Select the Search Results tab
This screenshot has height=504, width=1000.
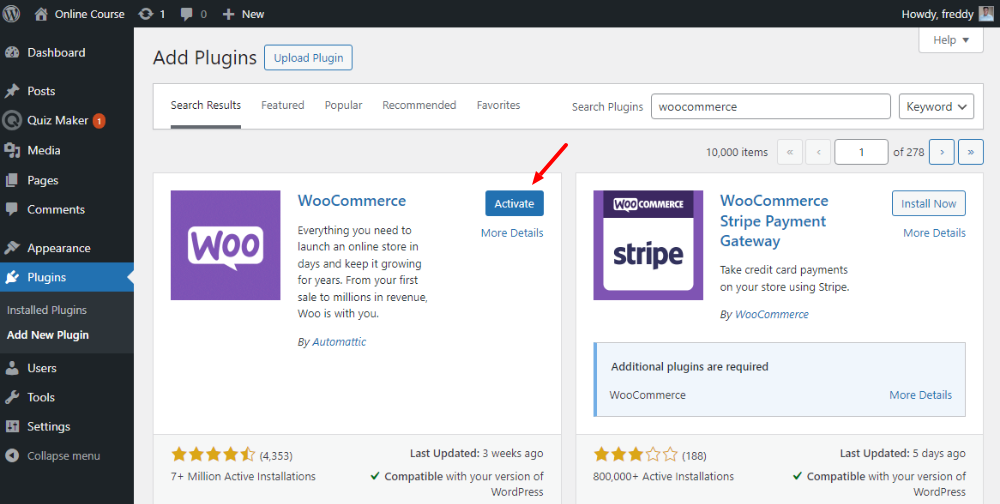206,105
